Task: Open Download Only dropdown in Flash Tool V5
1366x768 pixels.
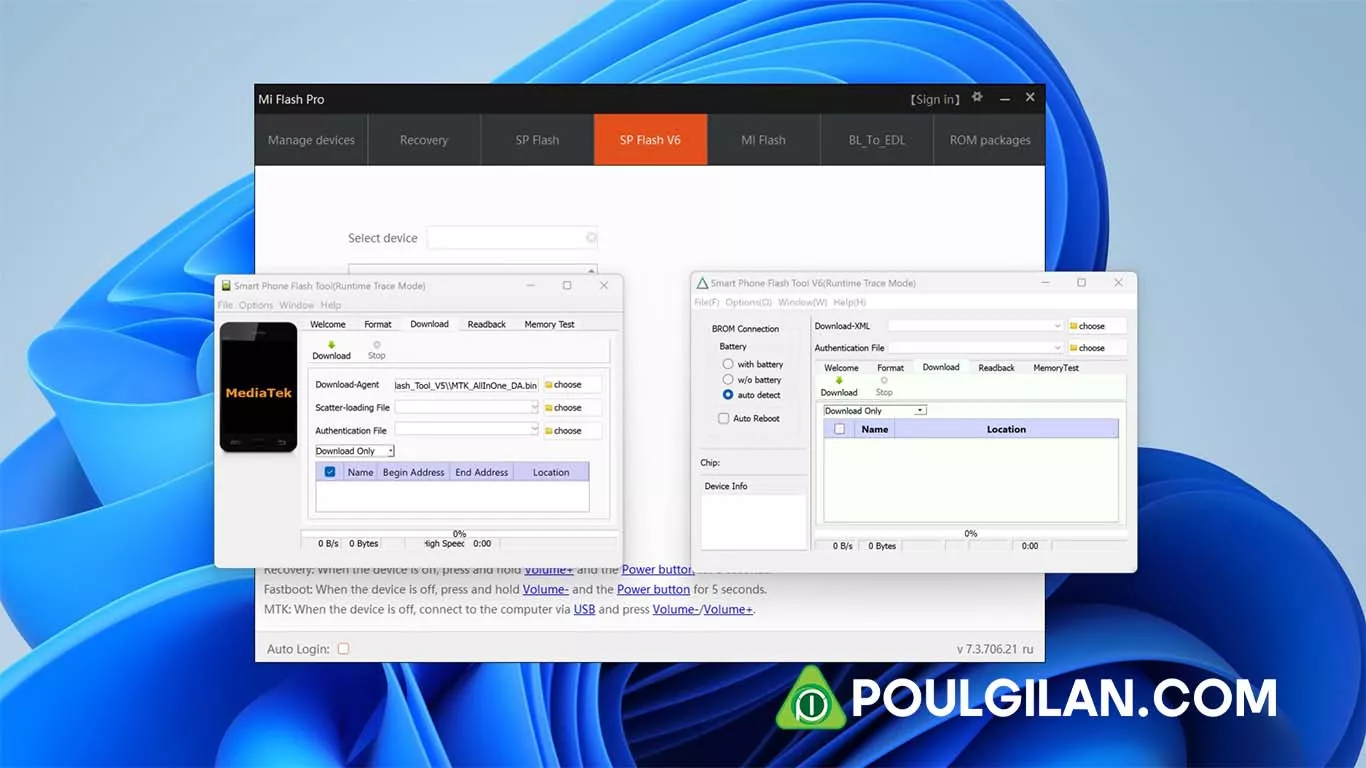Action: point(355,451)
